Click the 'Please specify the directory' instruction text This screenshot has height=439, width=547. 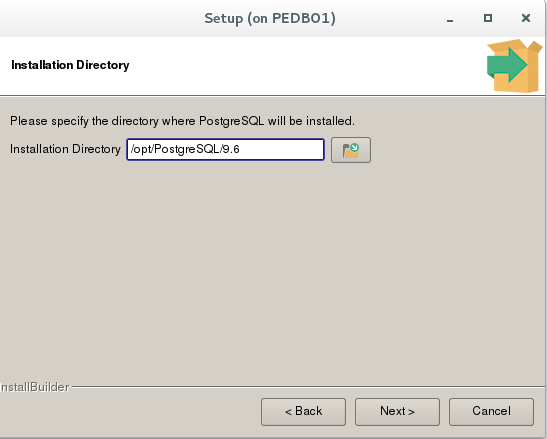point(182,121)
